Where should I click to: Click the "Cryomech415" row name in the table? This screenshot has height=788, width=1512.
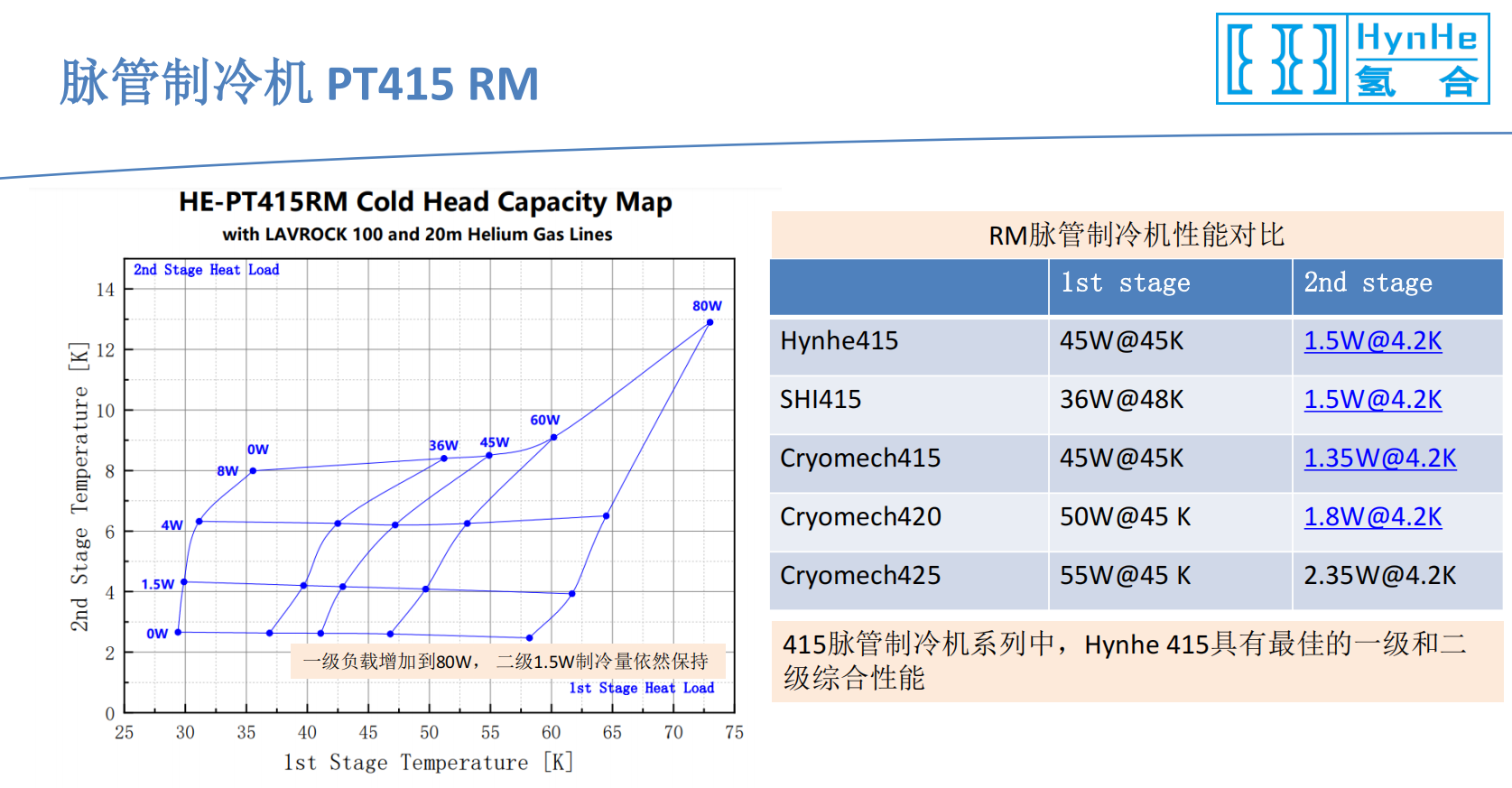pos(860,459)
